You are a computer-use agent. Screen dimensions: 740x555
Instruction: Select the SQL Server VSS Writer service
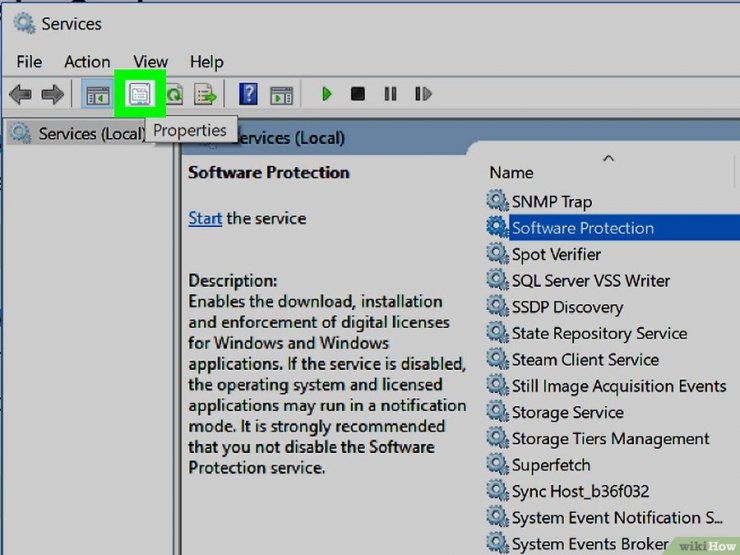point(591,281)
